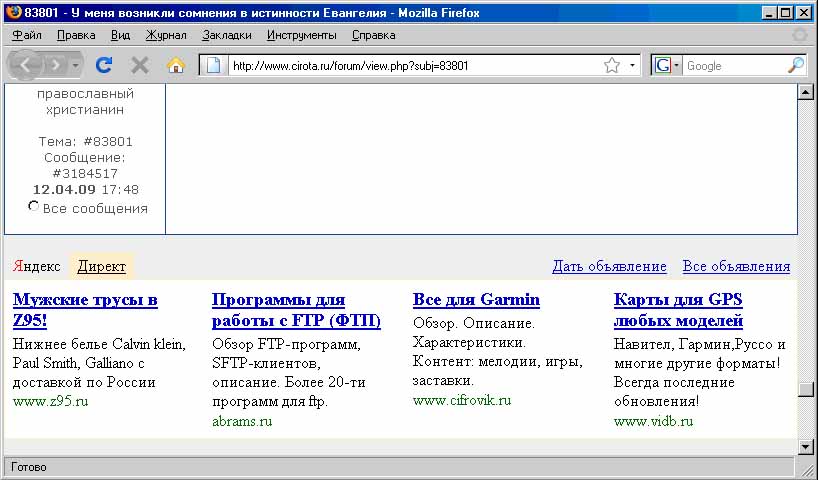Screen dimensions: 818x480
Task: Click the URL field with cirota.ru address
Action: [415, 66]
